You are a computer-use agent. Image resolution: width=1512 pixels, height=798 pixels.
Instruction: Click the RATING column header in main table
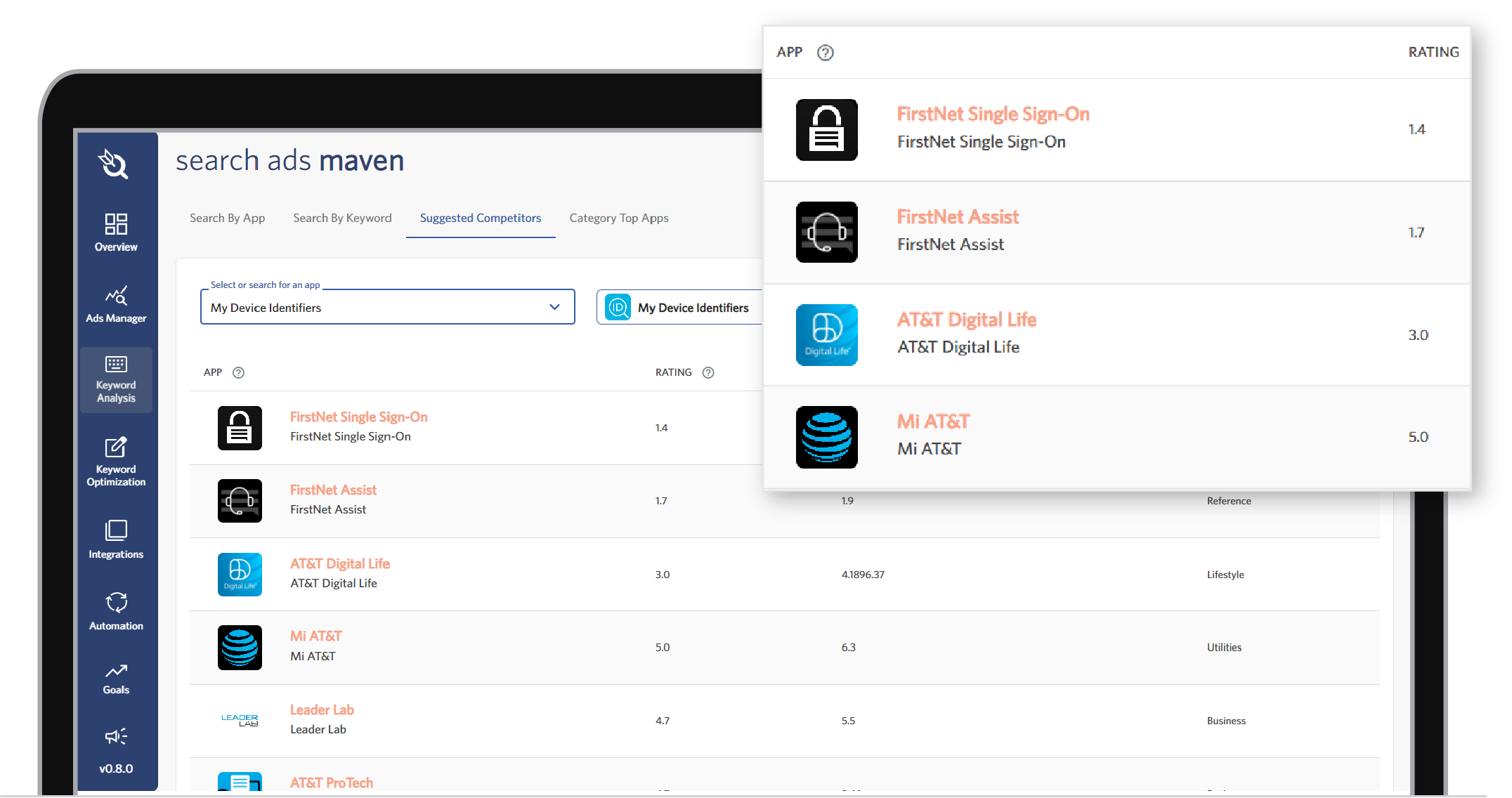[674, 372]
